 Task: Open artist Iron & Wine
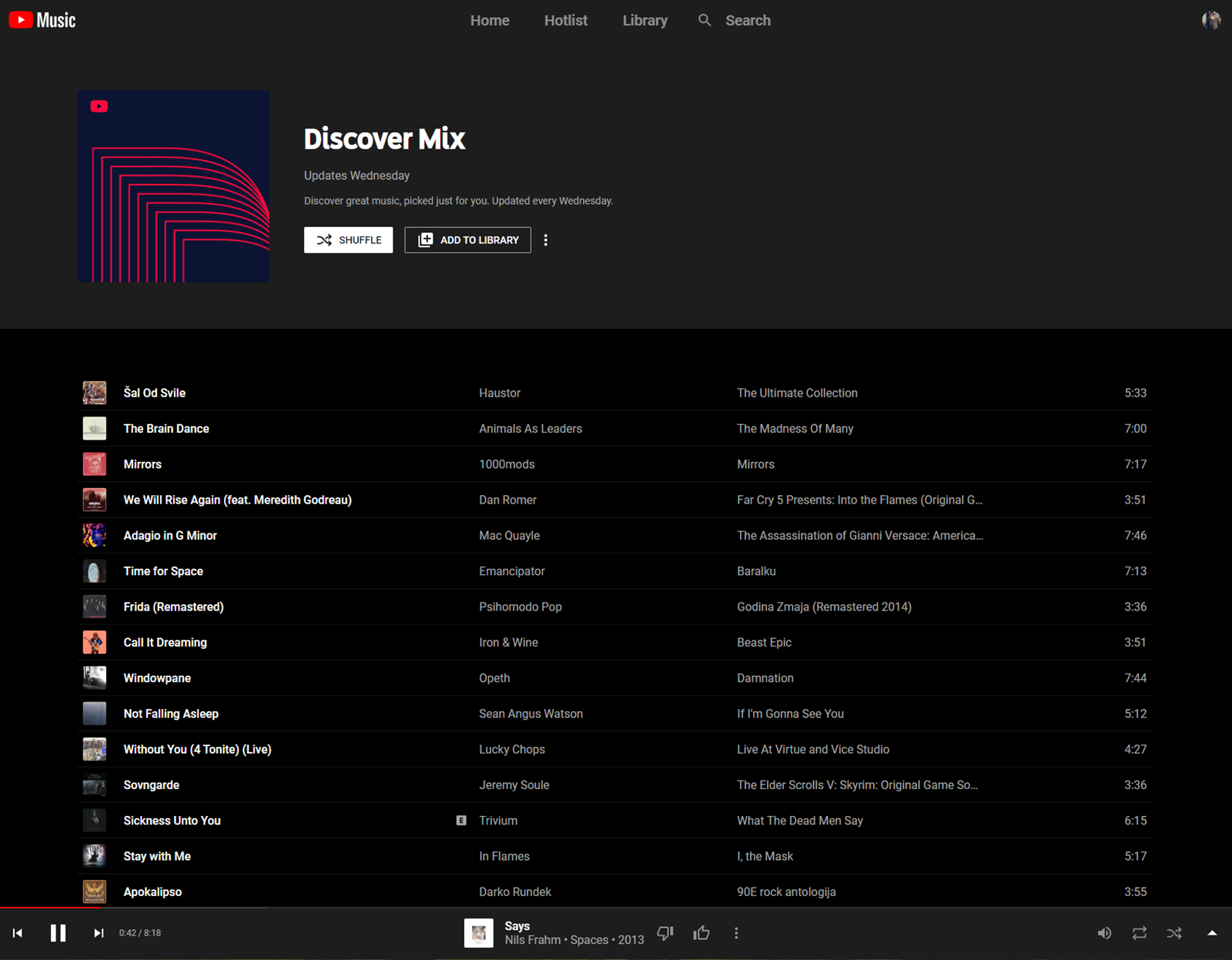pos(508,642)
